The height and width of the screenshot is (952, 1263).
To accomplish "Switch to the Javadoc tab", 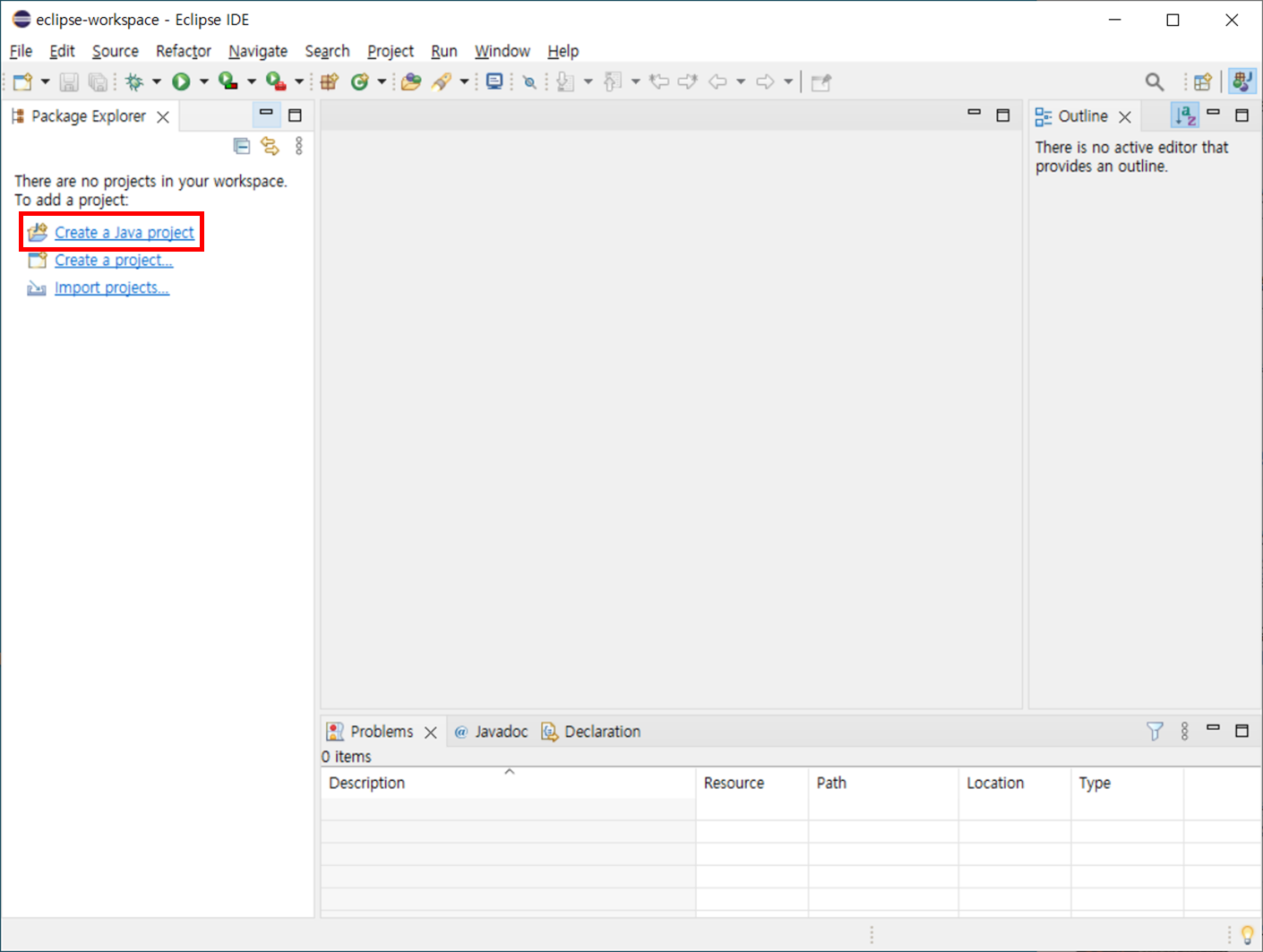I will click(x=492, y=732).
